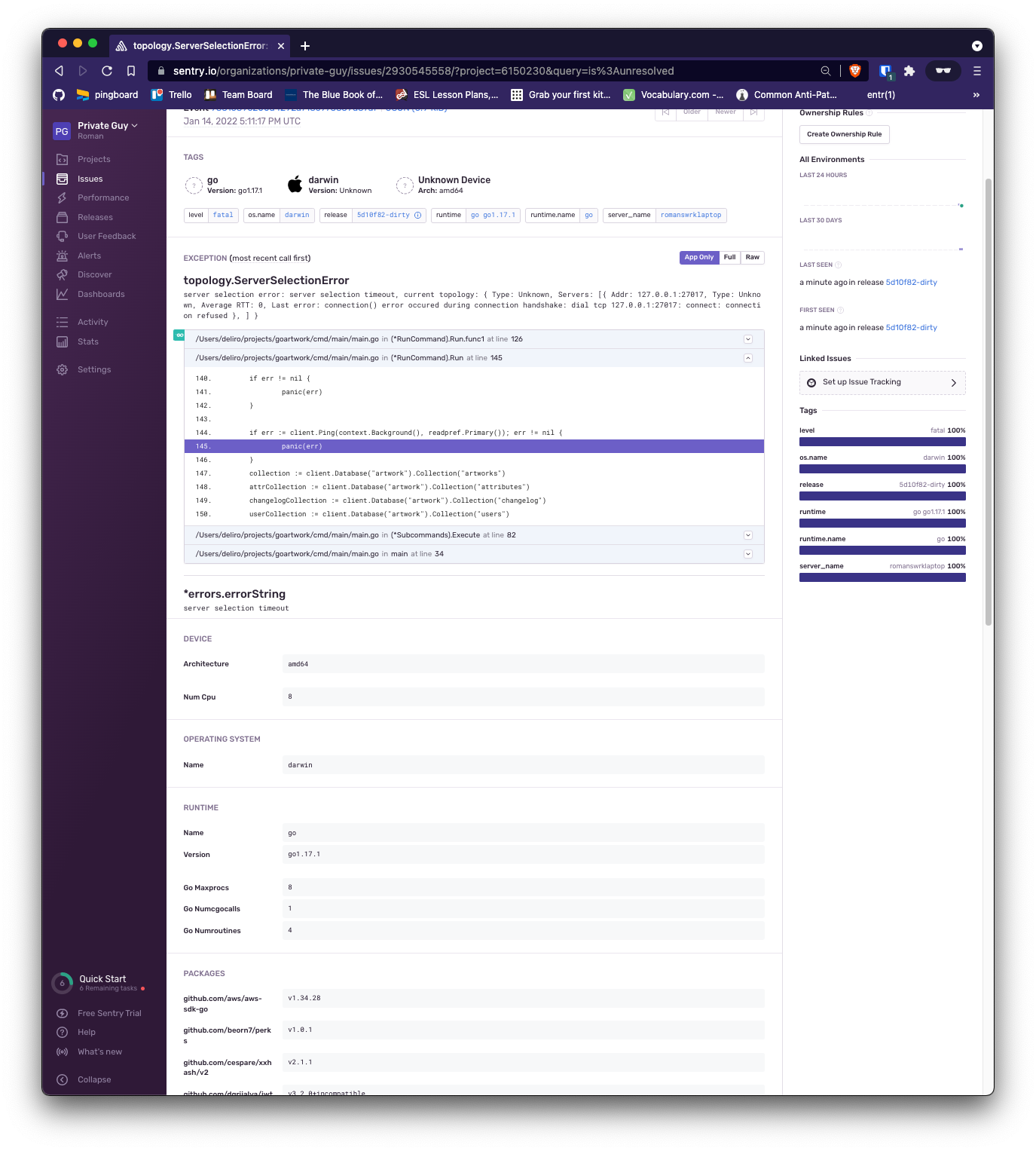
Task: Collapse the RunCommand.Run line 145 frame
Action: tap(748, 358)
